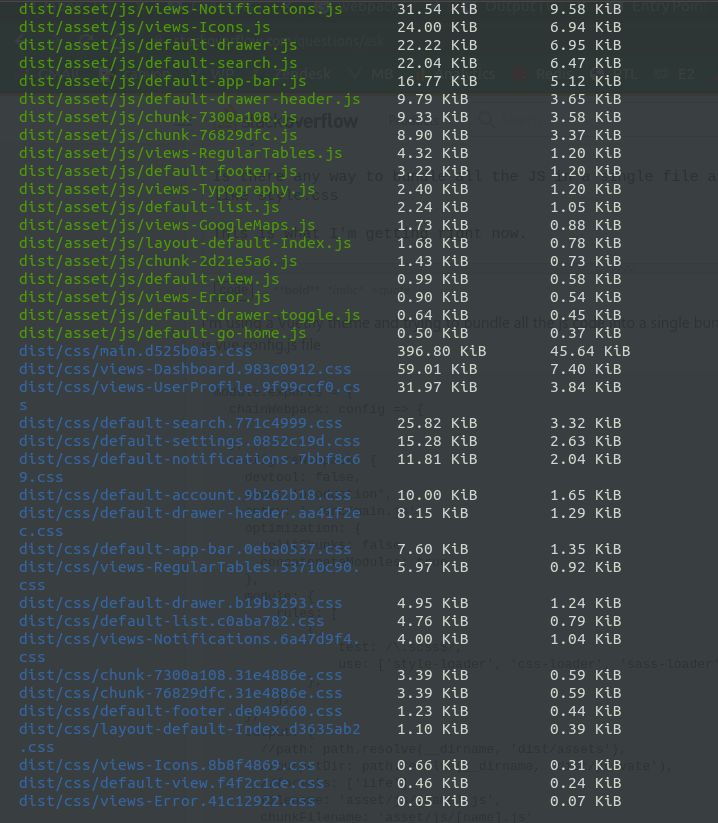The width and height of the screenshot is (718, 823).
Task: Click the 11.81 KiB size value
Action: (437, 459)
